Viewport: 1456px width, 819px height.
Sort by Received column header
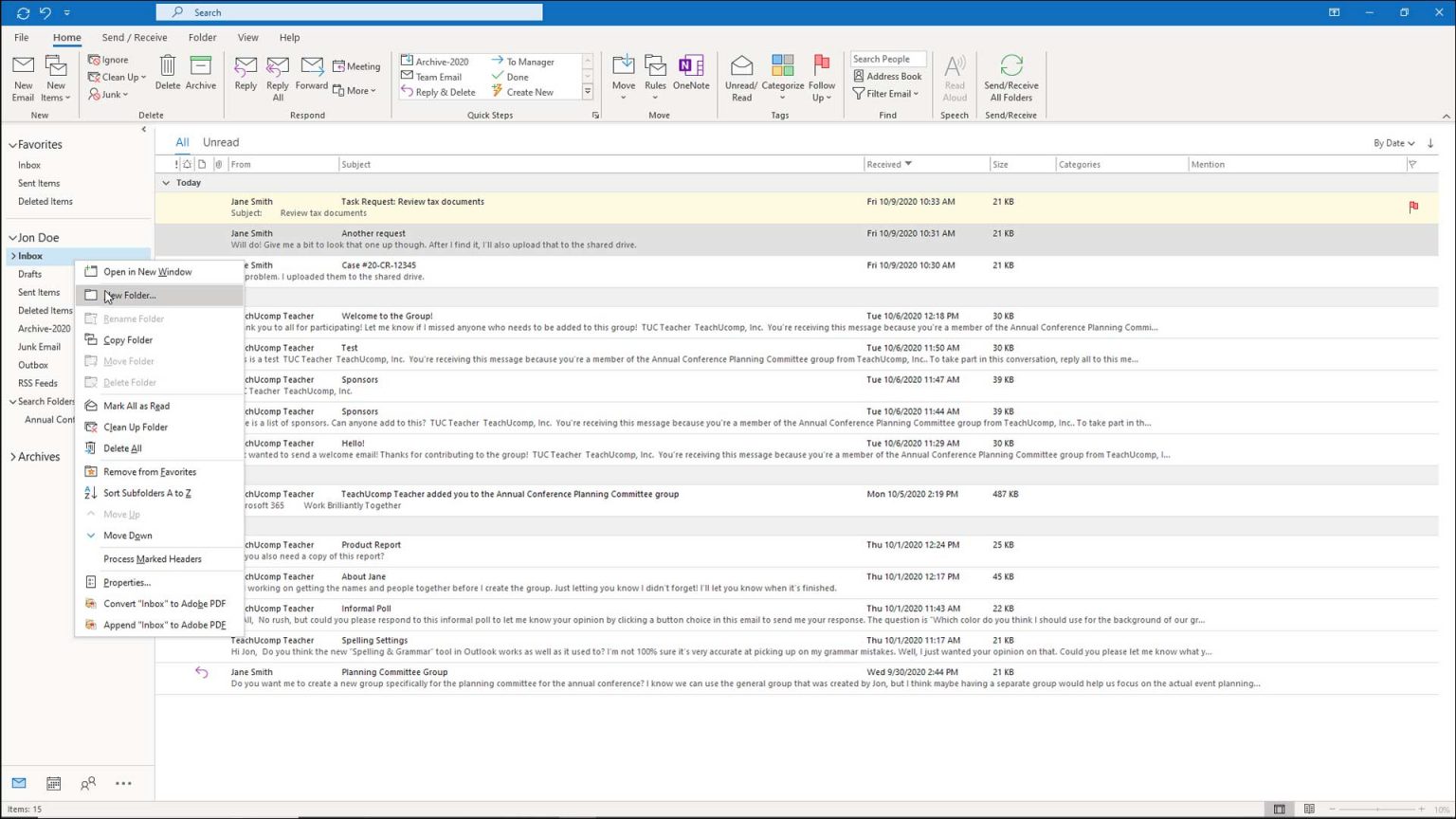[x=926, y=164]
